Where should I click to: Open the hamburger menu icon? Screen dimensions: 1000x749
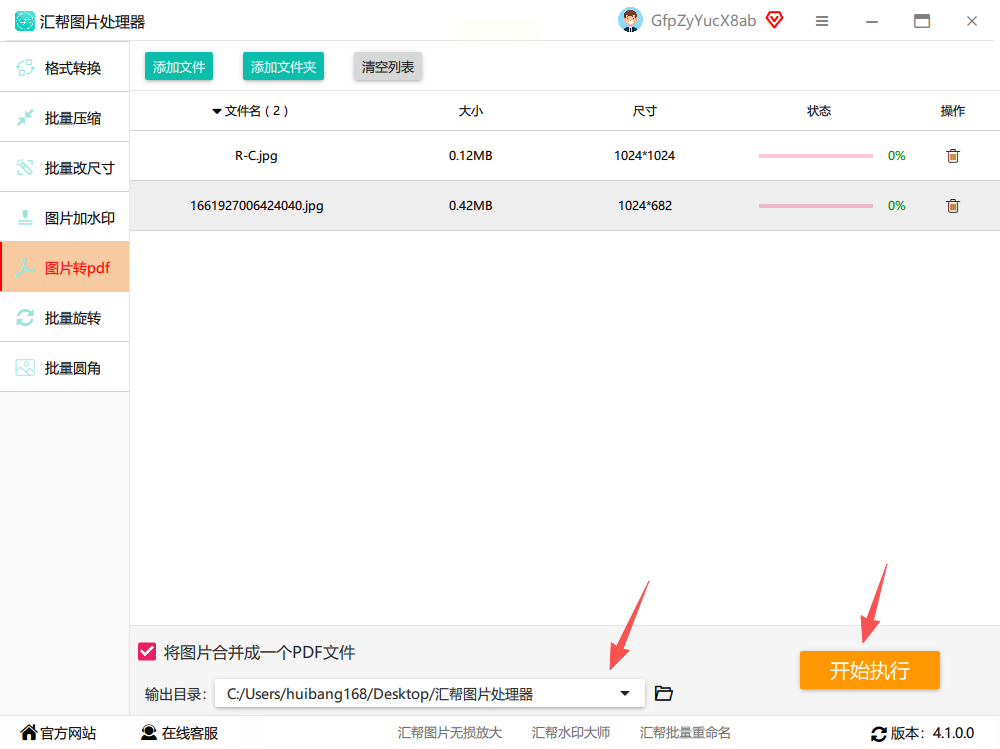click(x=822, y=21)
